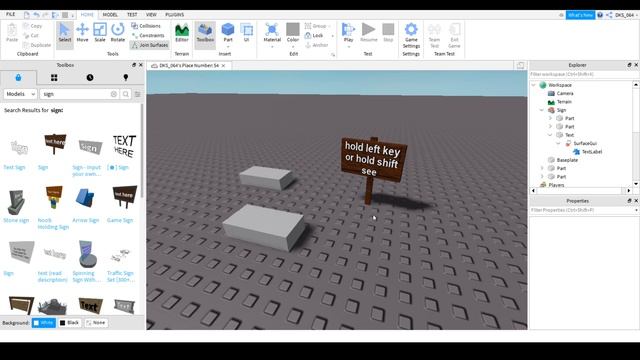The height and width of the screenshot is (360, 640).
Task: Open Constraints option
Action: coord(148,36)
